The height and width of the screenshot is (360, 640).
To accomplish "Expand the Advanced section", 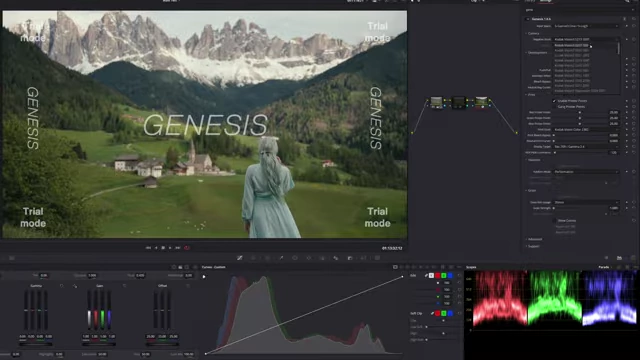I will click(x=534, y=239).
